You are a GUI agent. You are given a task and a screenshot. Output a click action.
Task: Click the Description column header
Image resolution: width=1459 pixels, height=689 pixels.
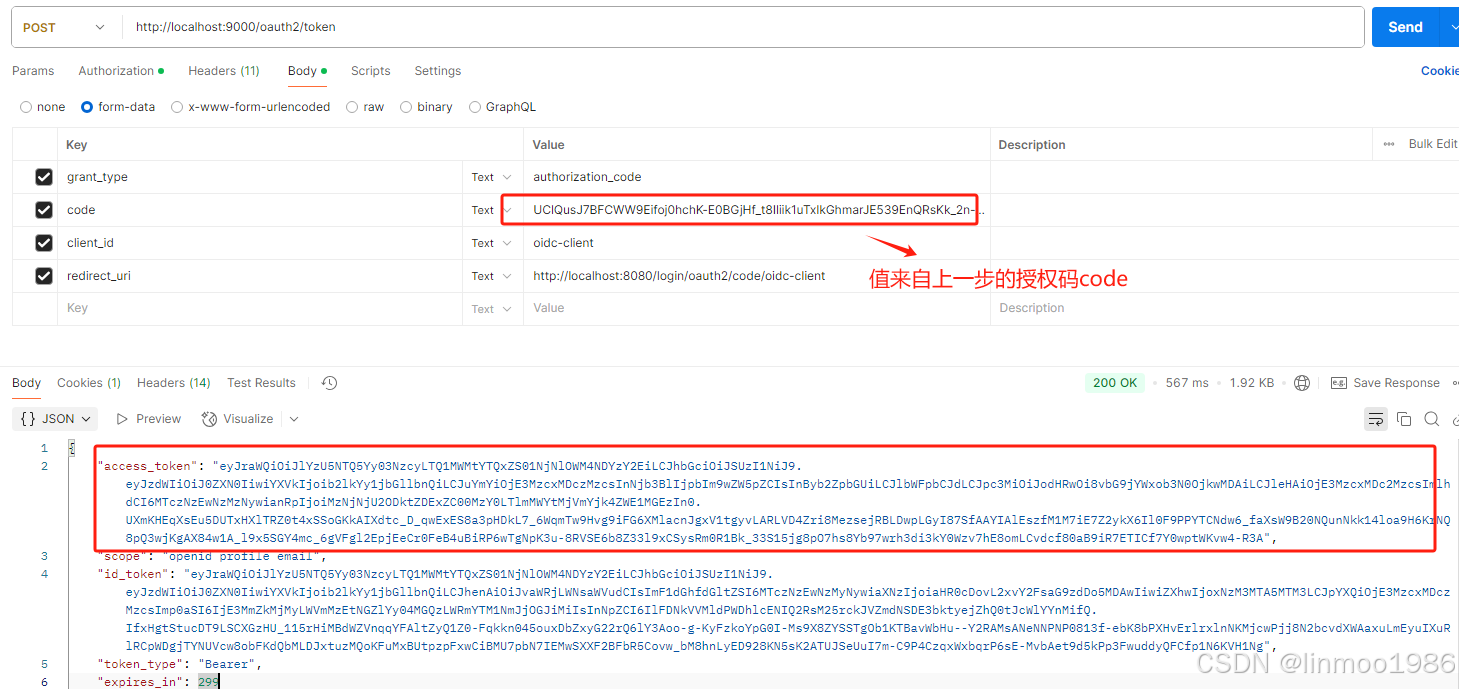tap(1032, 144)
